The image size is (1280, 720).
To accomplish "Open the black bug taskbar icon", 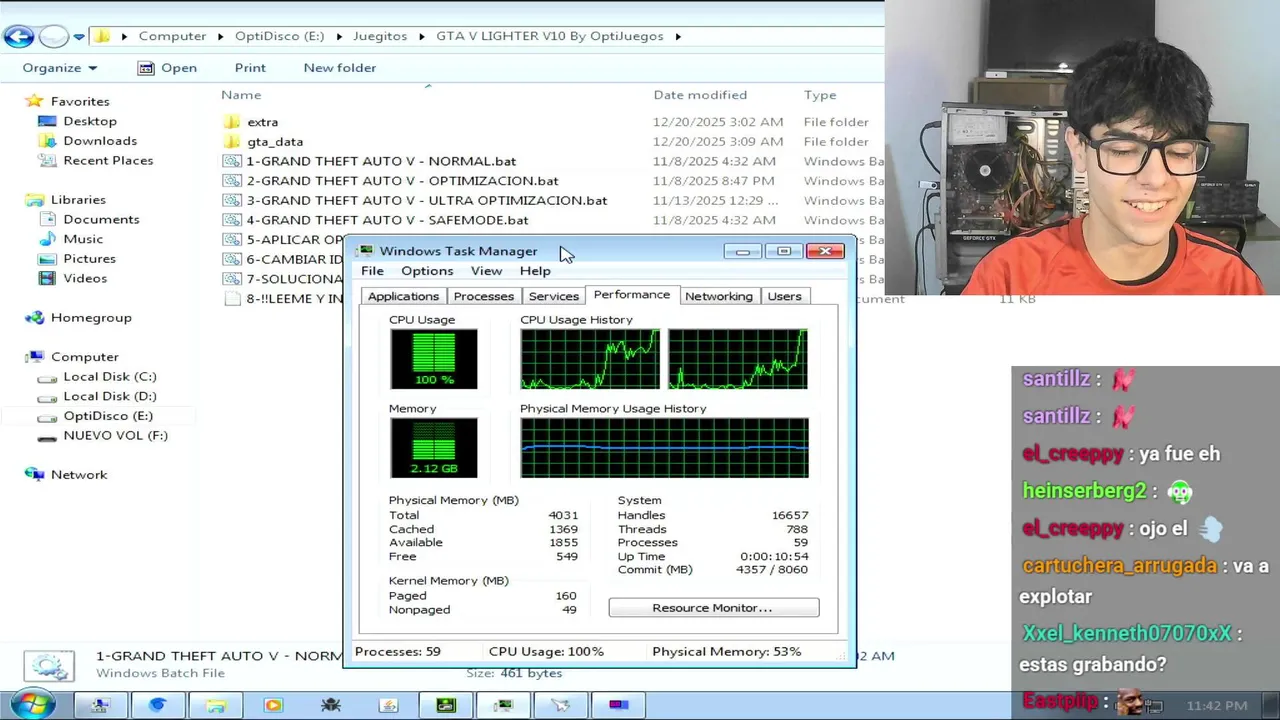I will pyautogui.click(x=331, y=705).
